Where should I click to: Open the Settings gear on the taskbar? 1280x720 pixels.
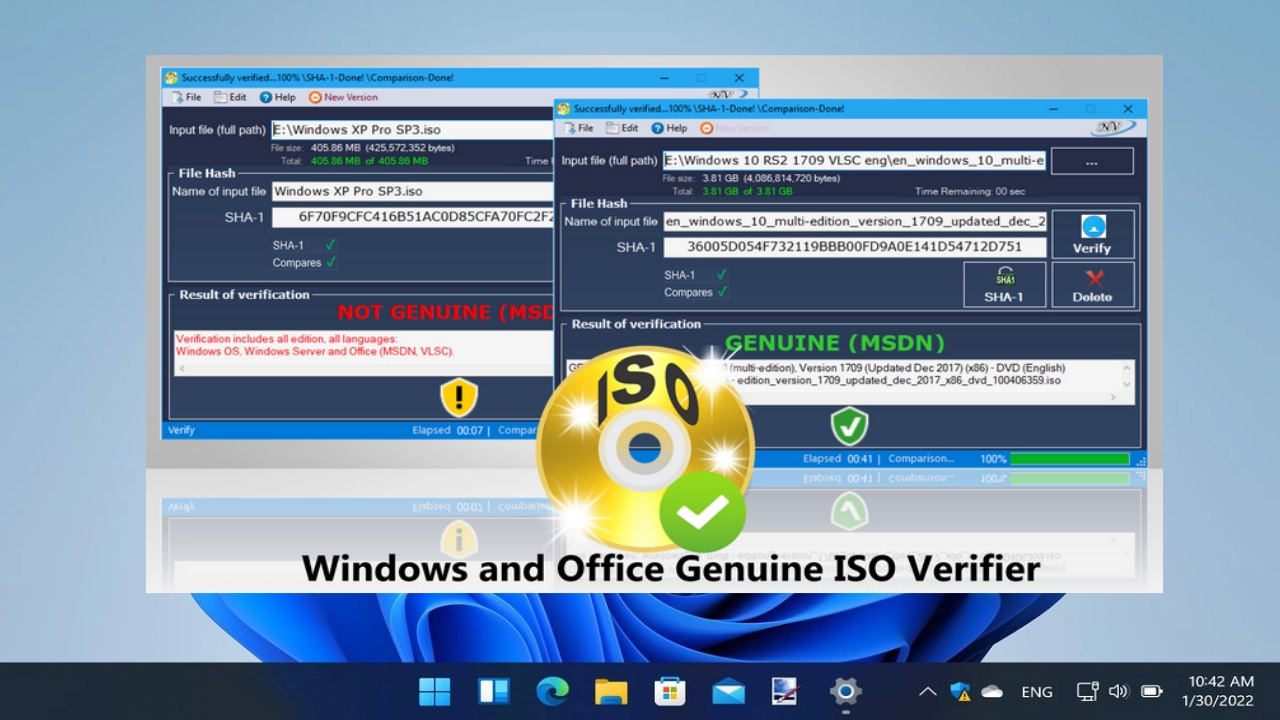point(846,691)
